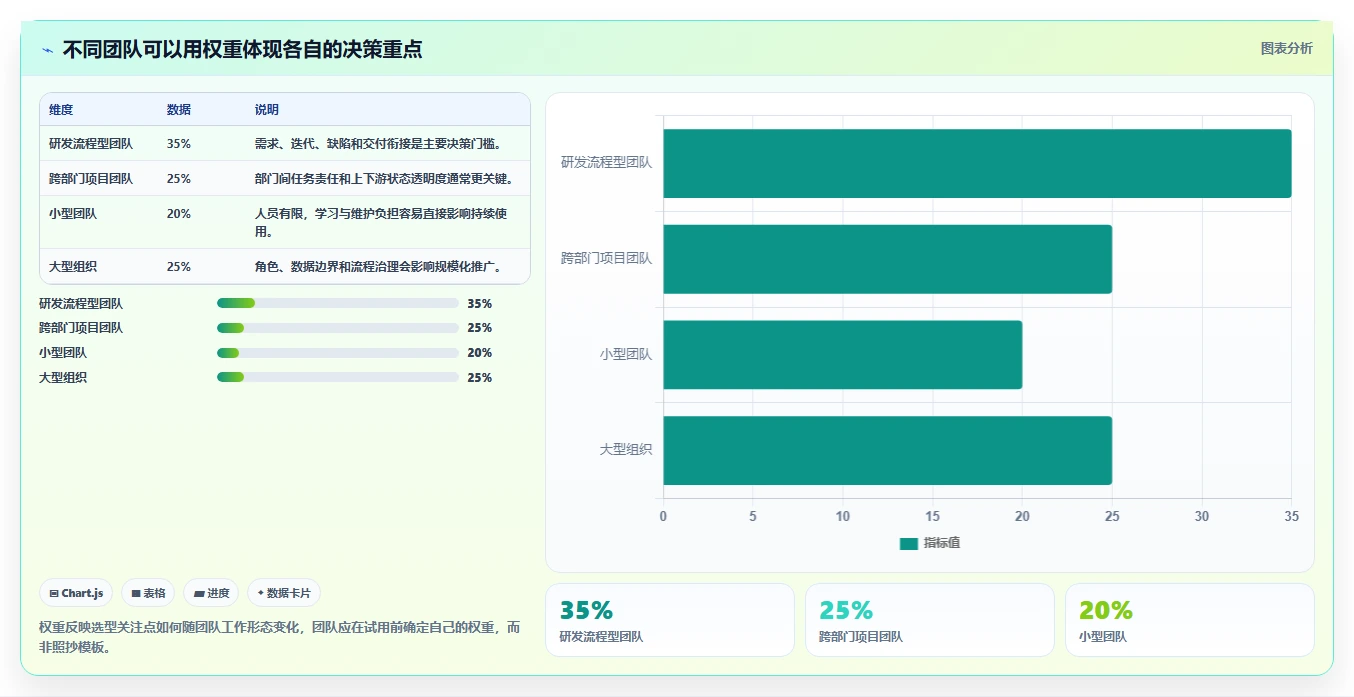The width and height of the screenshot is (1354, 697).
Task: Open the 25% 跨部门项目团队 data card
Action: coord(929,620)
